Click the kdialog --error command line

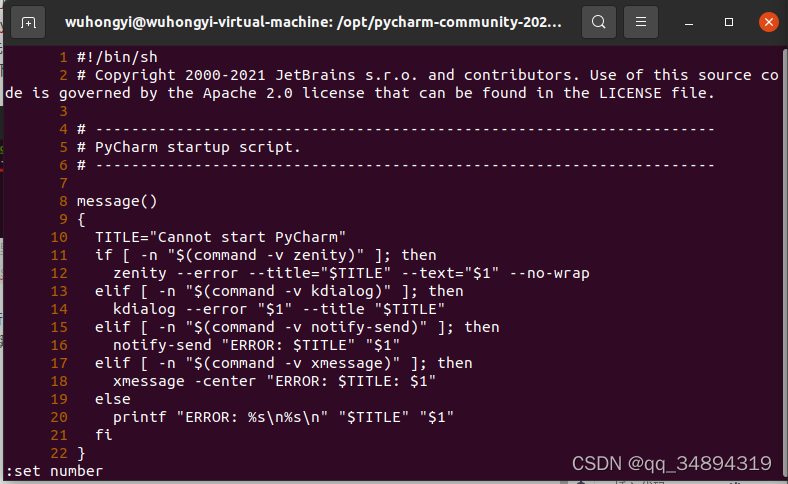click(279, 310)
